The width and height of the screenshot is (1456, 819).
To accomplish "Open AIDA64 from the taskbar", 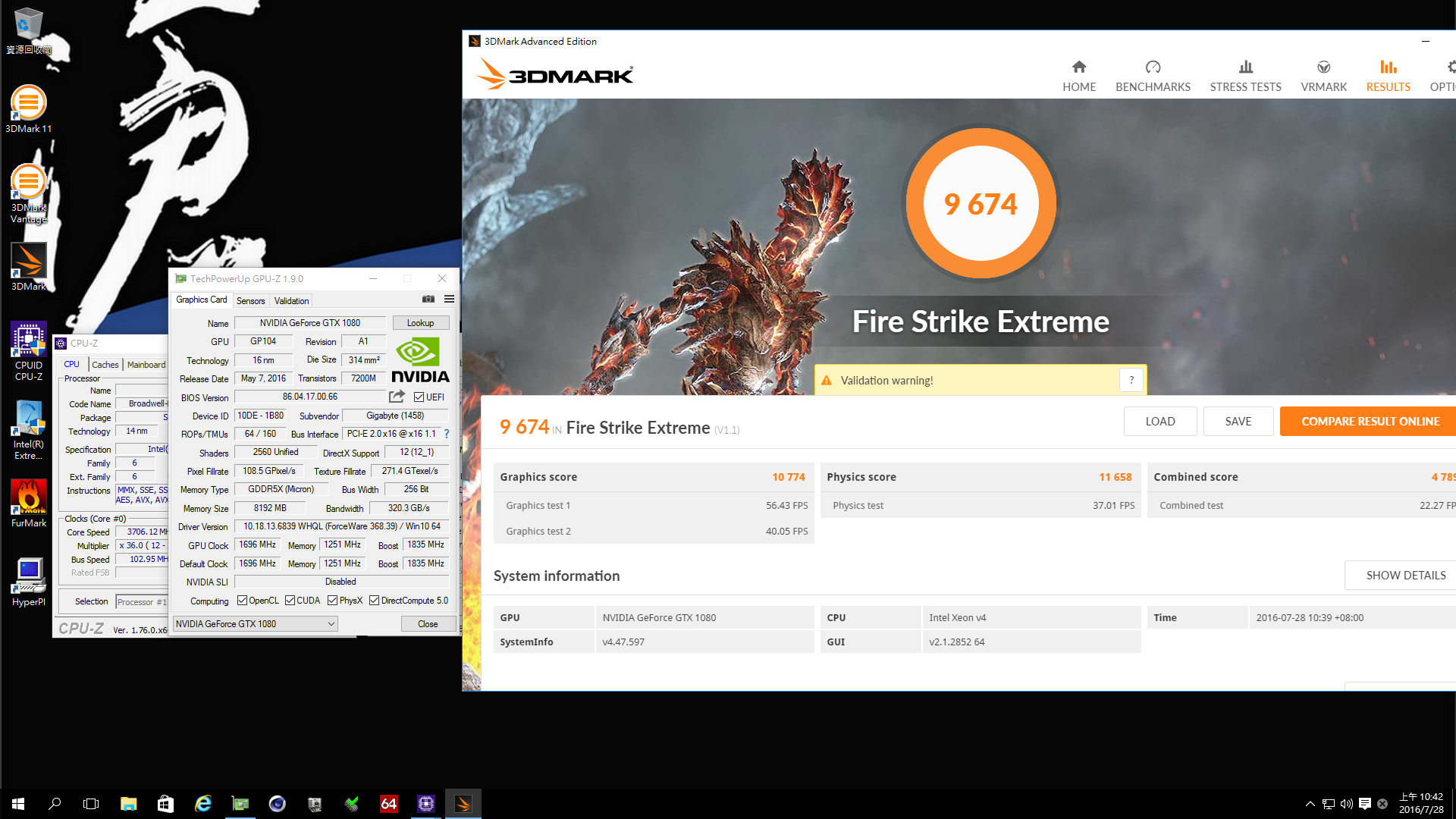I will [x=388, y=804].
